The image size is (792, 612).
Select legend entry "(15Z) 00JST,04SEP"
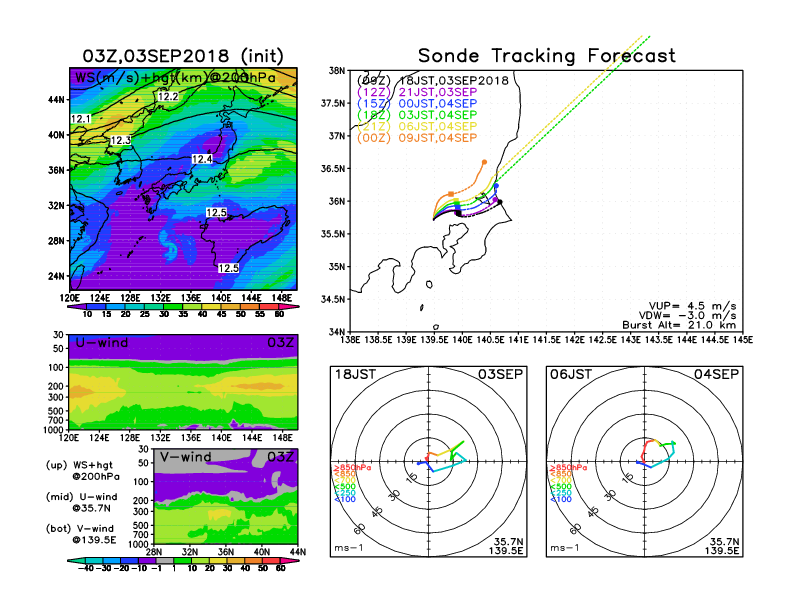[417, 104]
